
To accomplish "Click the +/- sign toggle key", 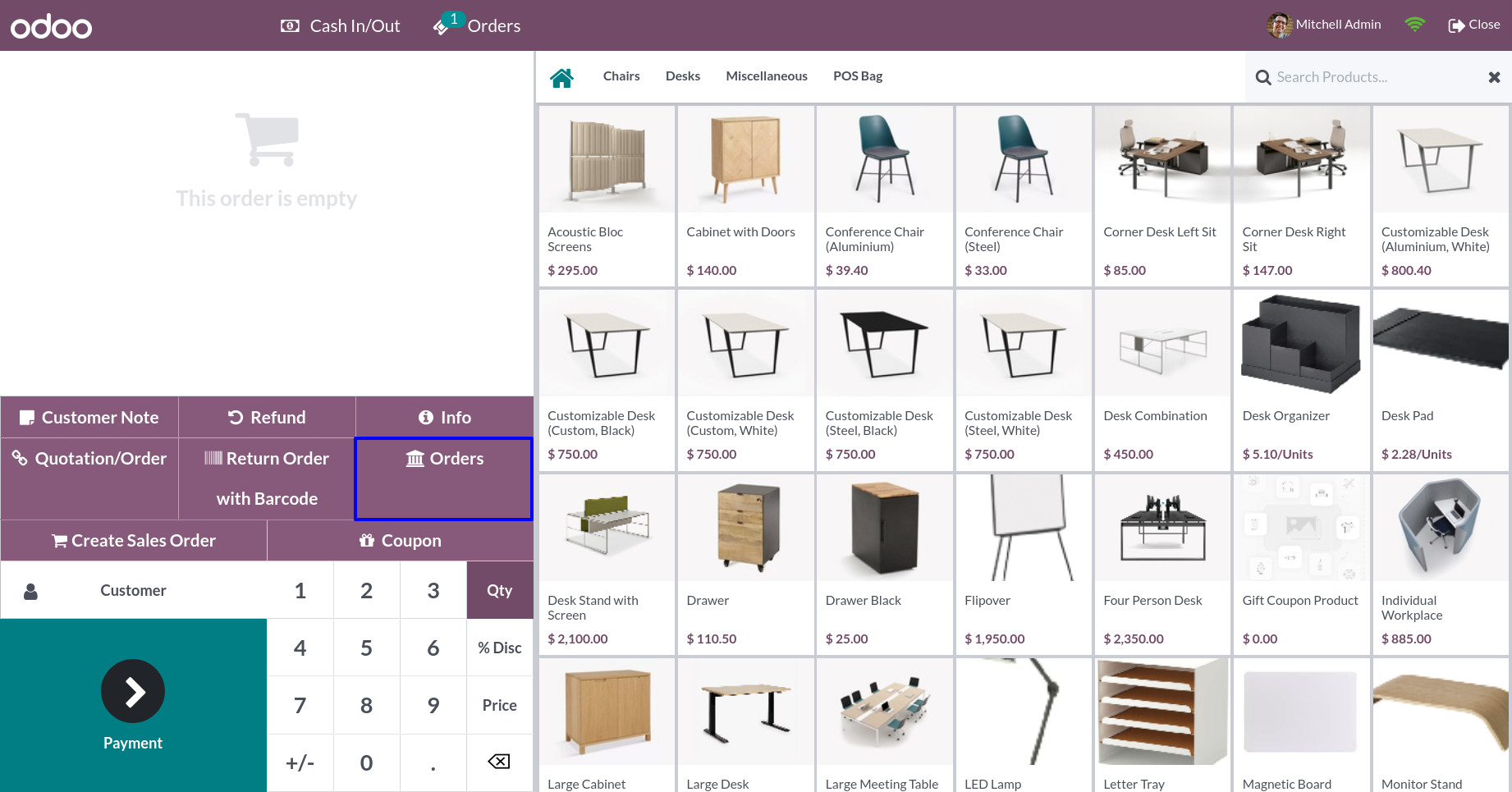I will (300, 762).
